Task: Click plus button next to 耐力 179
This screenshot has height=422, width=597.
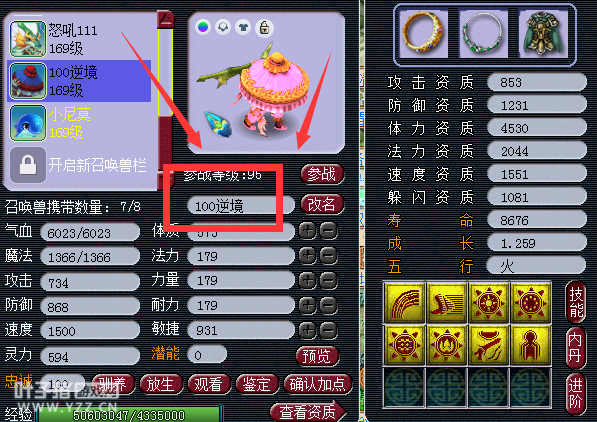Action: [308, 305]
